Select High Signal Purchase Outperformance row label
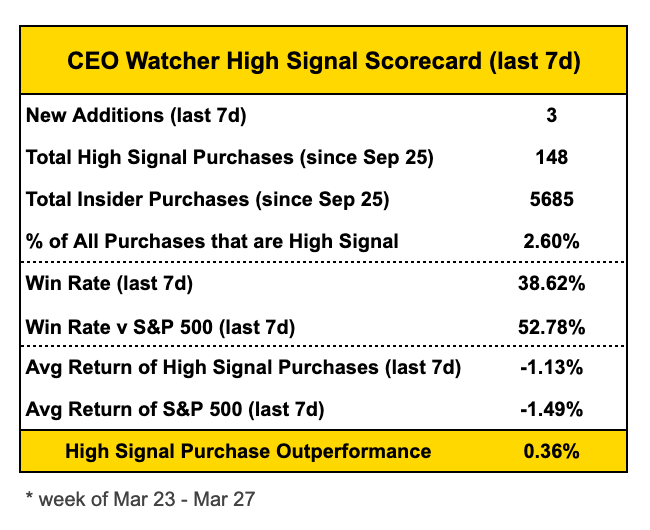 click(248, 451)
